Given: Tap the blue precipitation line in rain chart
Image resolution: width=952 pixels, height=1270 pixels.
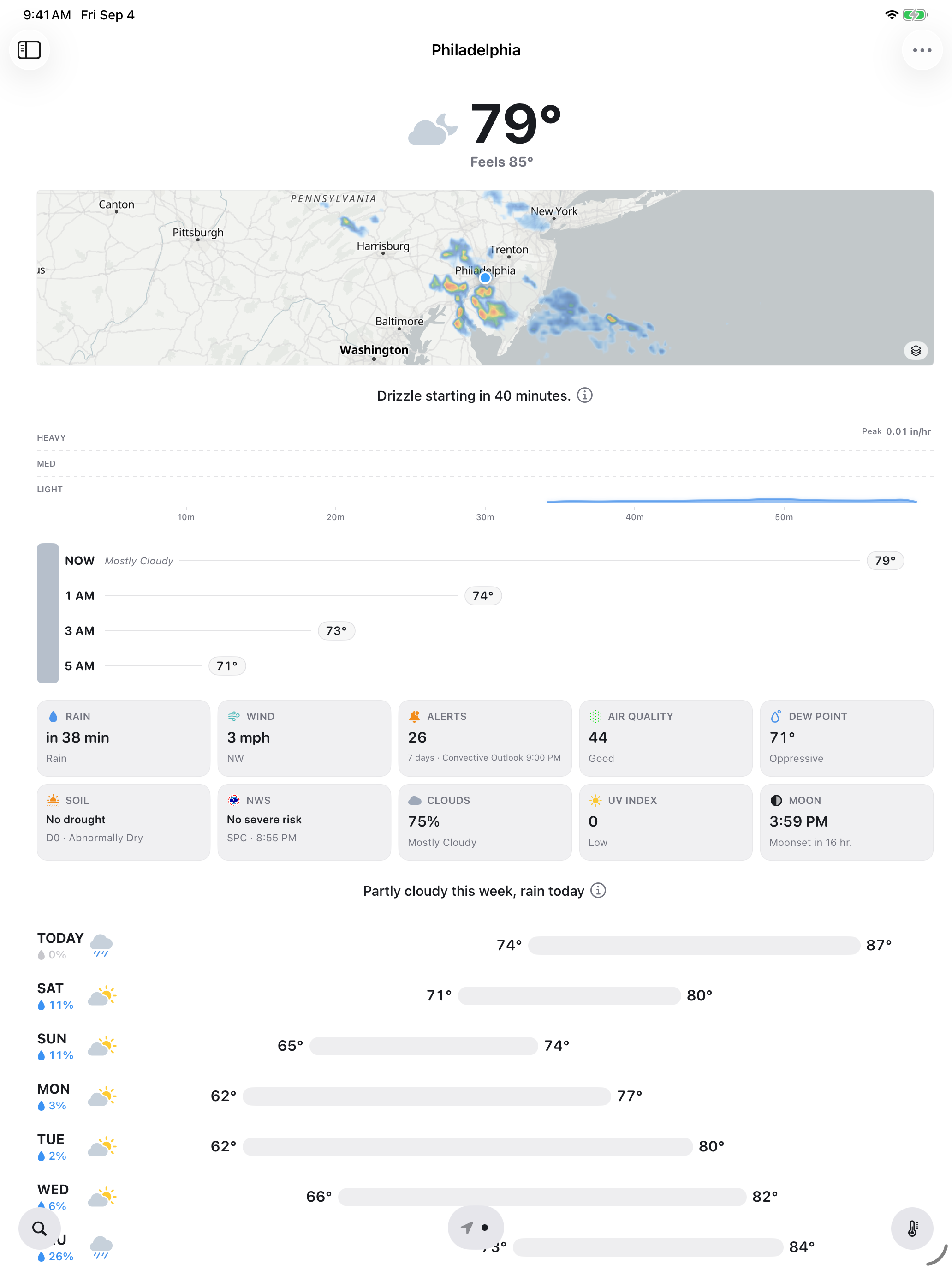Looking at the screenshot, I should coord(731,501).
